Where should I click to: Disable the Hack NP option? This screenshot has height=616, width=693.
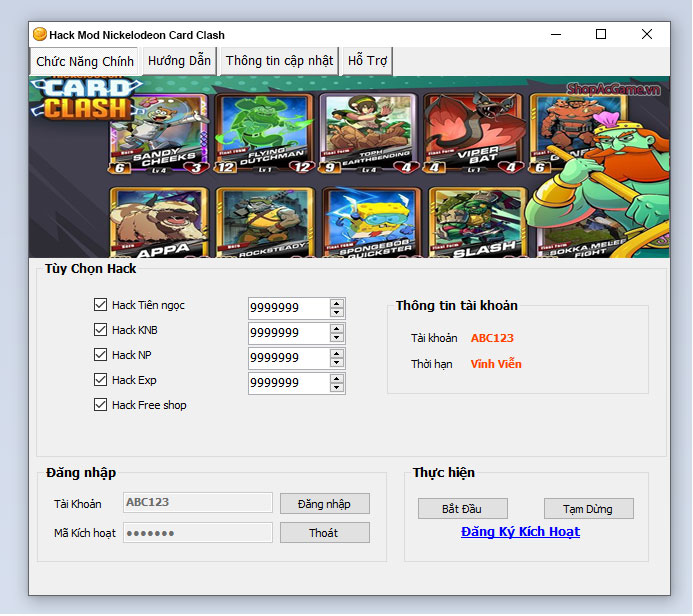coord(100,355)
